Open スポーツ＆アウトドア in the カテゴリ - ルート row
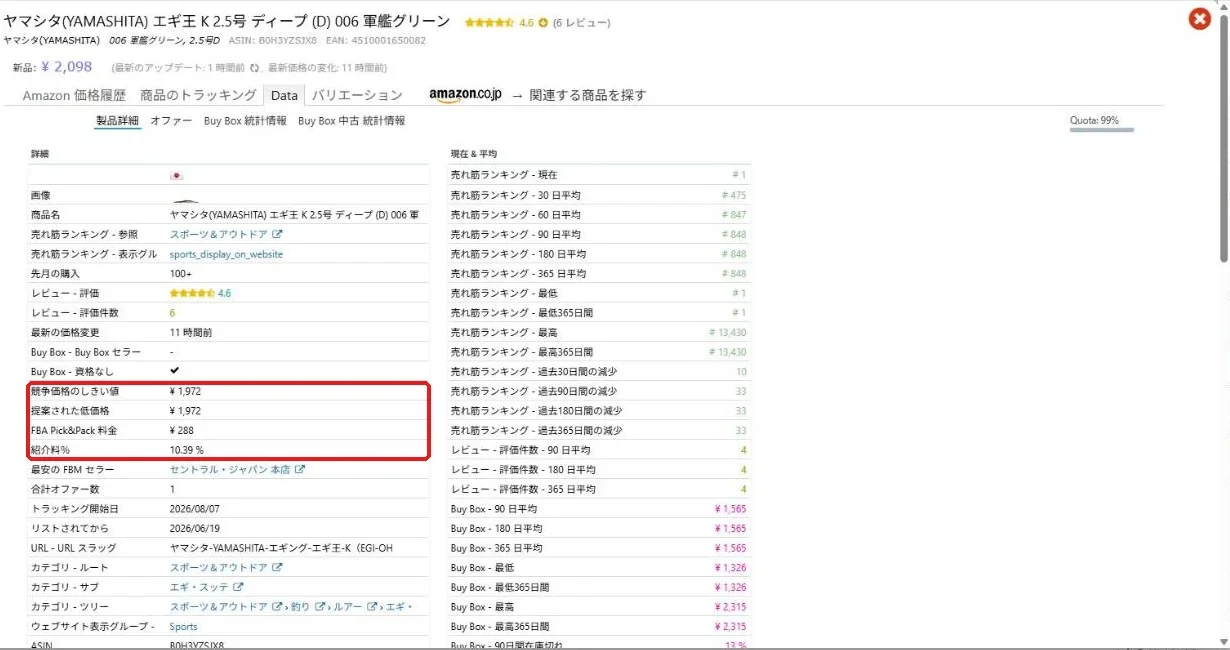This screenshot has width=1230, height=650. (x=219, y=567)
